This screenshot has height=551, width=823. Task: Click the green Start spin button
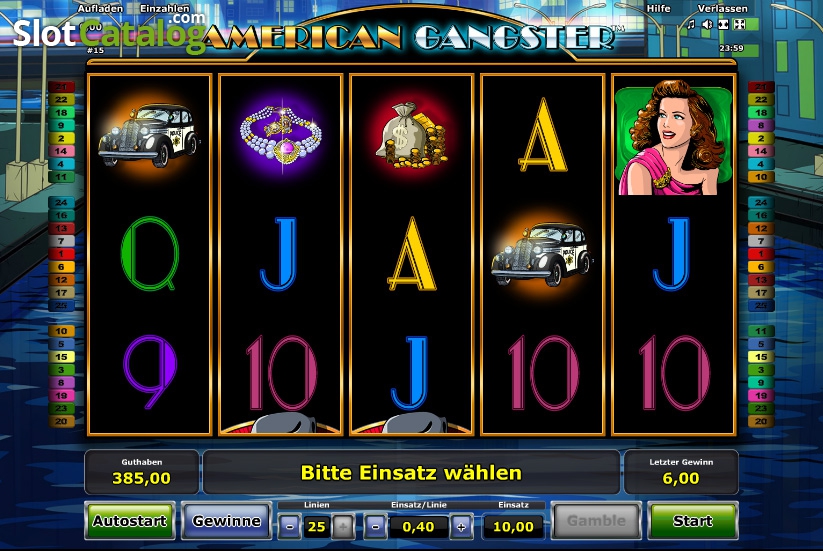click(x=693, y=521)
